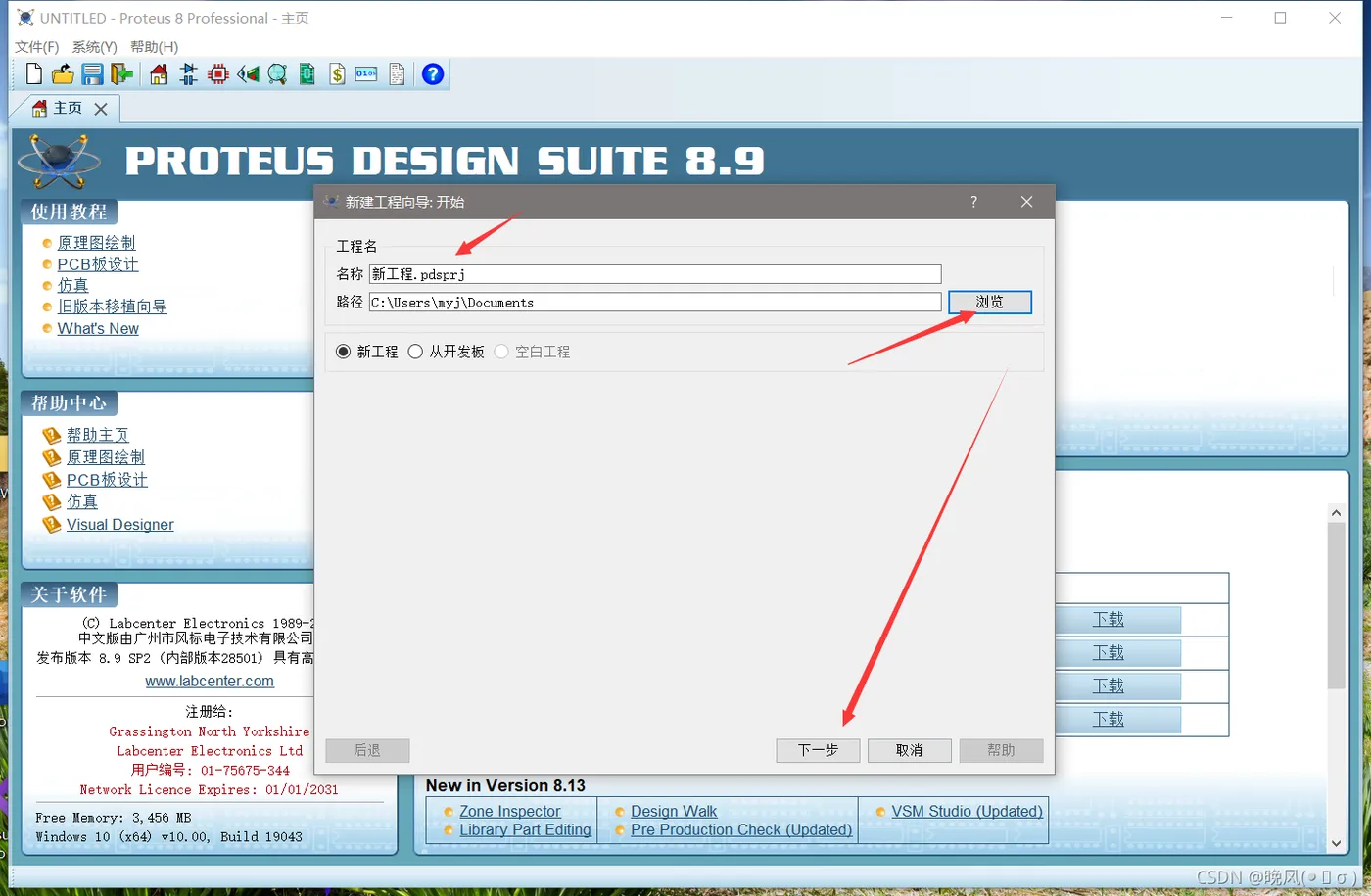Open a project with the folder icon
1371x896 pixels.
[x=63, y=74]
